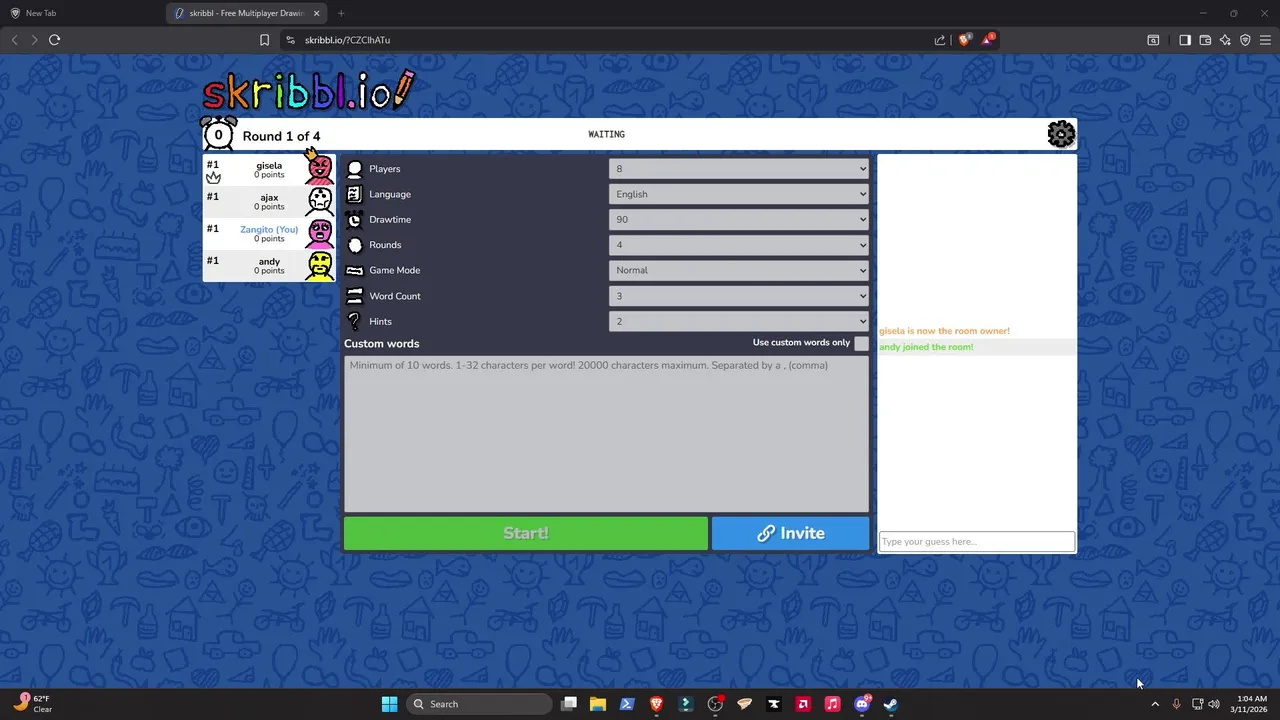Click player name andy in list
1280x720 pixels.
tap(269, 262)
